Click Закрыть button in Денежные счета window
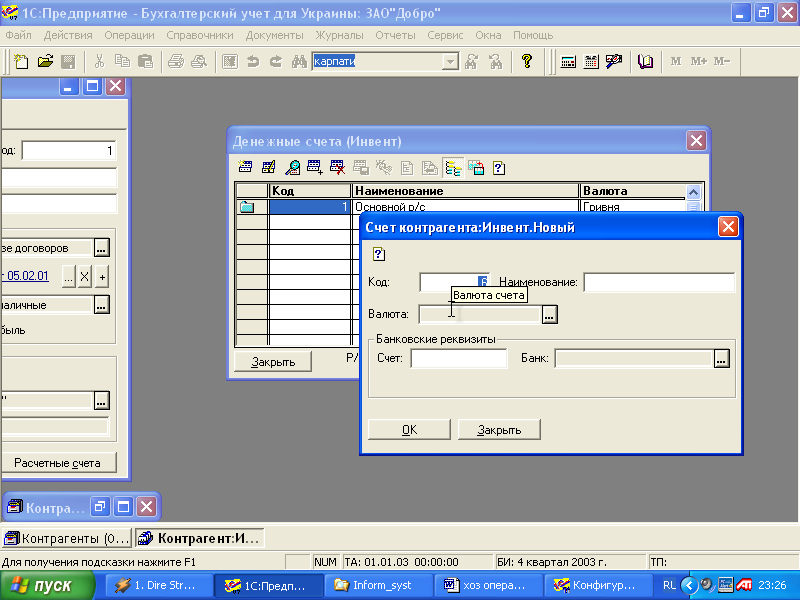The image size is (800, 600). pyautogui.click(x=273, y=362)
